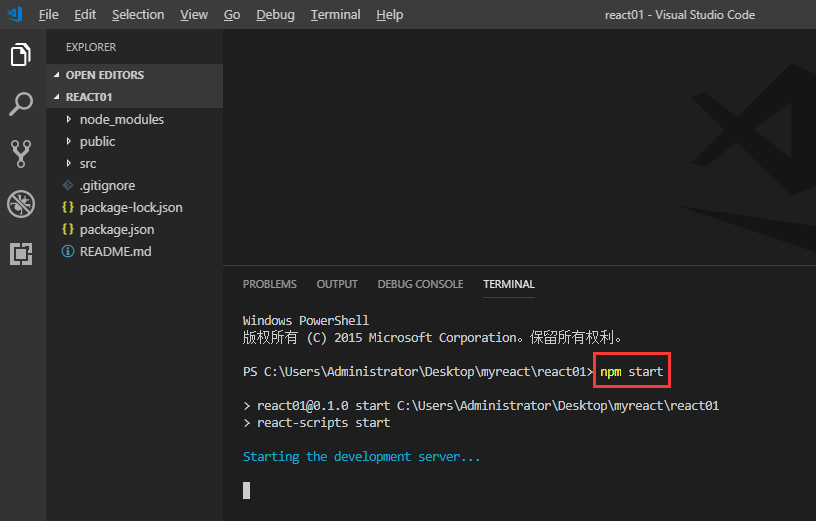Open the README.md file
816x521 pixels.
coord(116,251)
